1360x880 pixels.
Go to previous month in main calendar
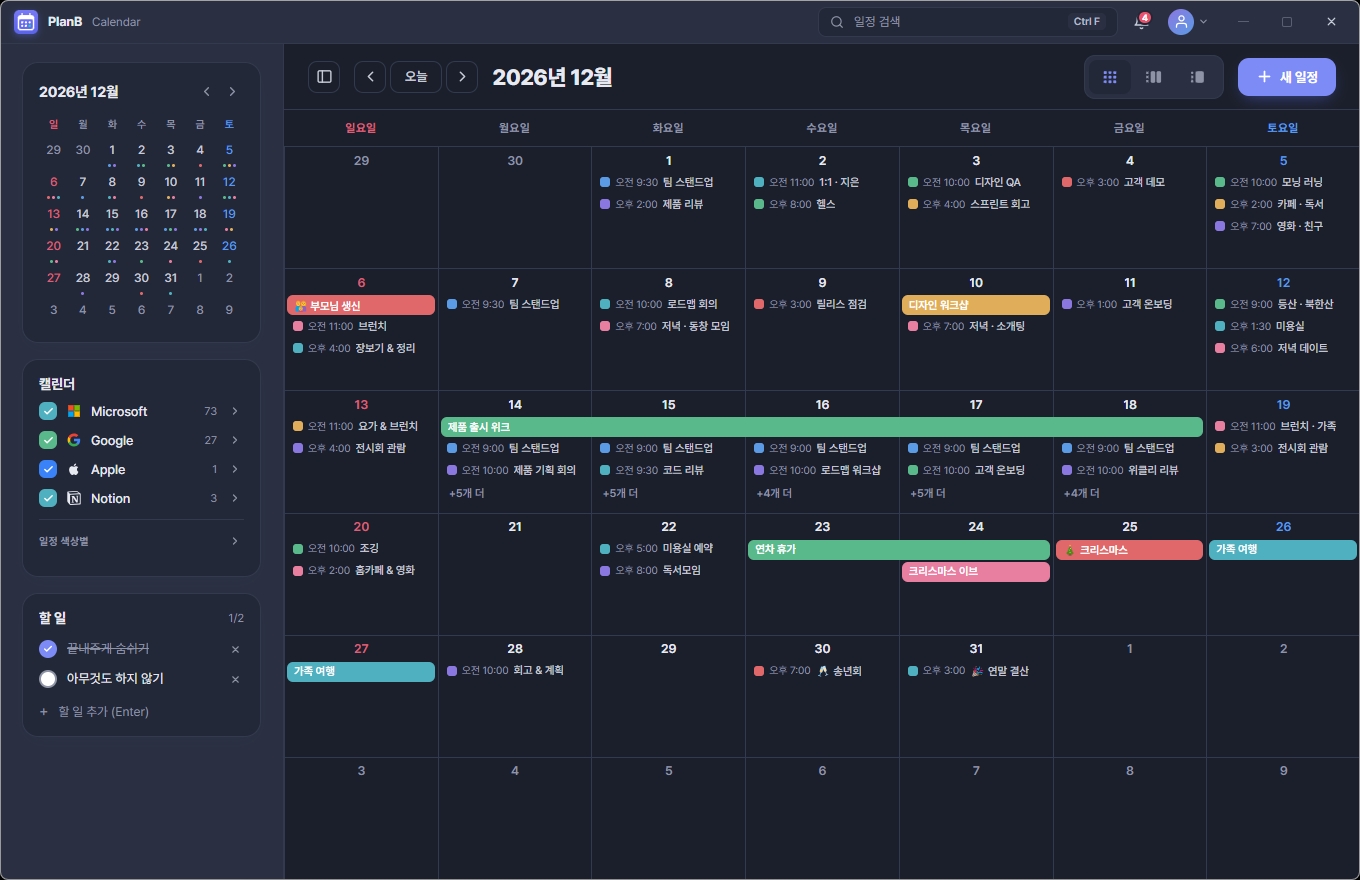[x=370, y=76]
